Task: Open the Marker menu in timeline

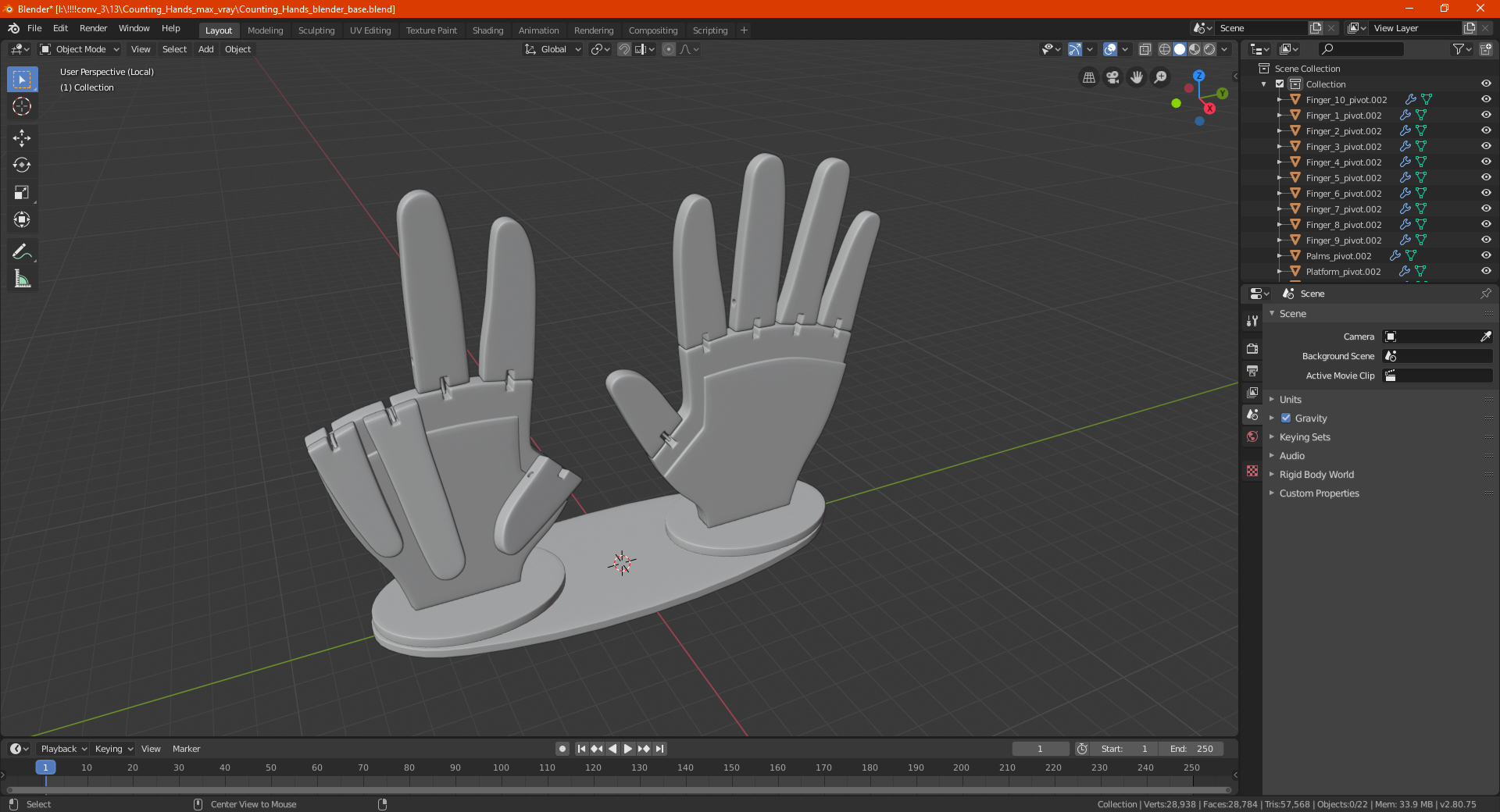Action: [x=186, y=749]
